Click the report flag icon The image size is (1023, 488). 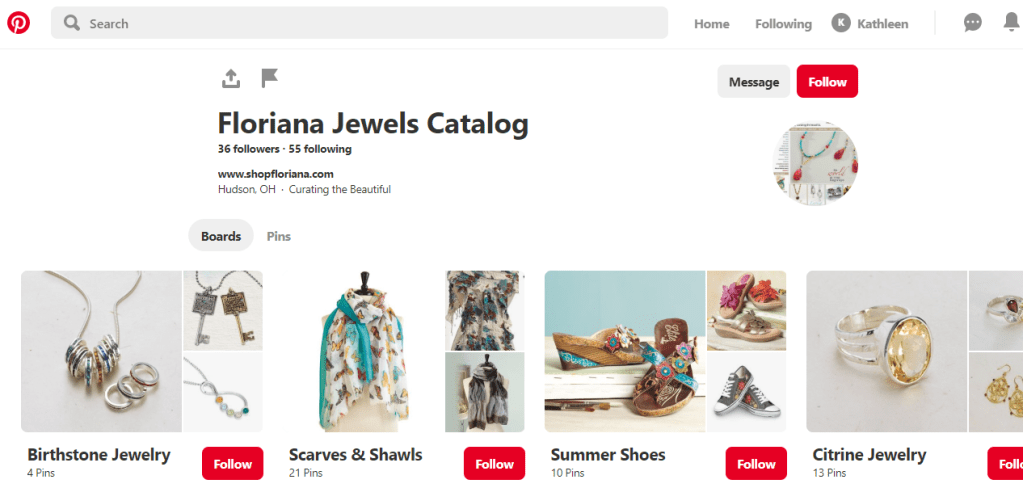(x=269, y=78)
